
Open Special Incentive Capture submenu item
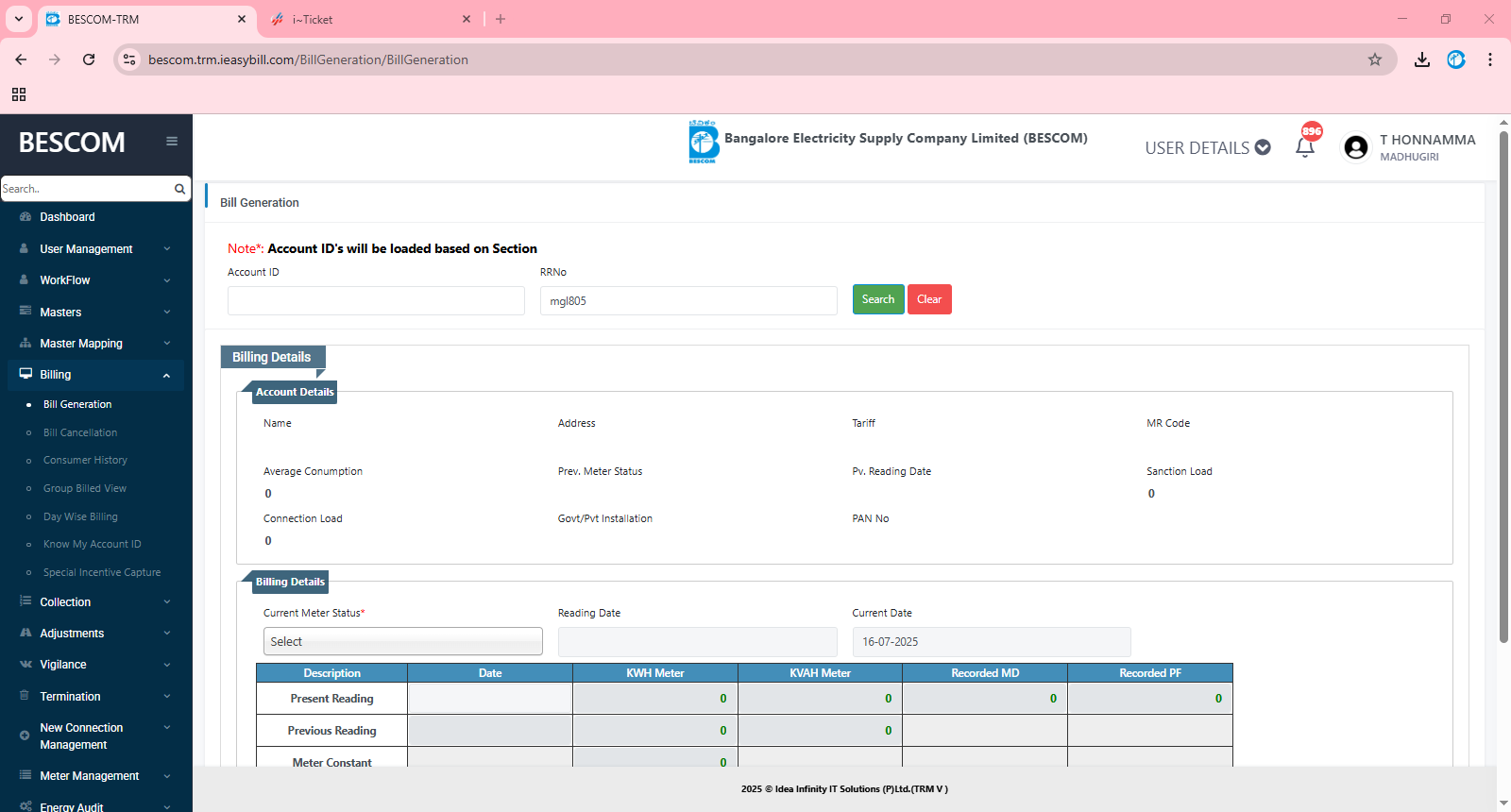point(102,572)
